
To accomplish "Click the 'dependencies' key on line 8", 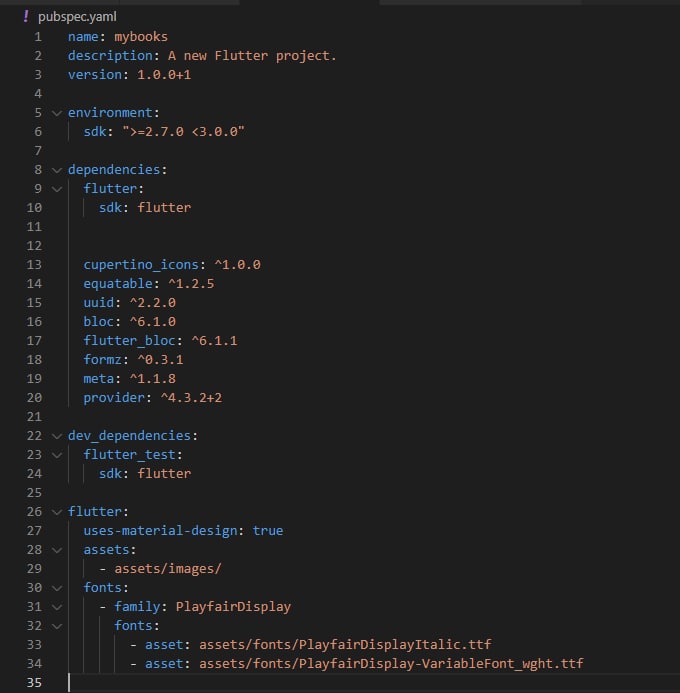I will [x=114, y=170].
